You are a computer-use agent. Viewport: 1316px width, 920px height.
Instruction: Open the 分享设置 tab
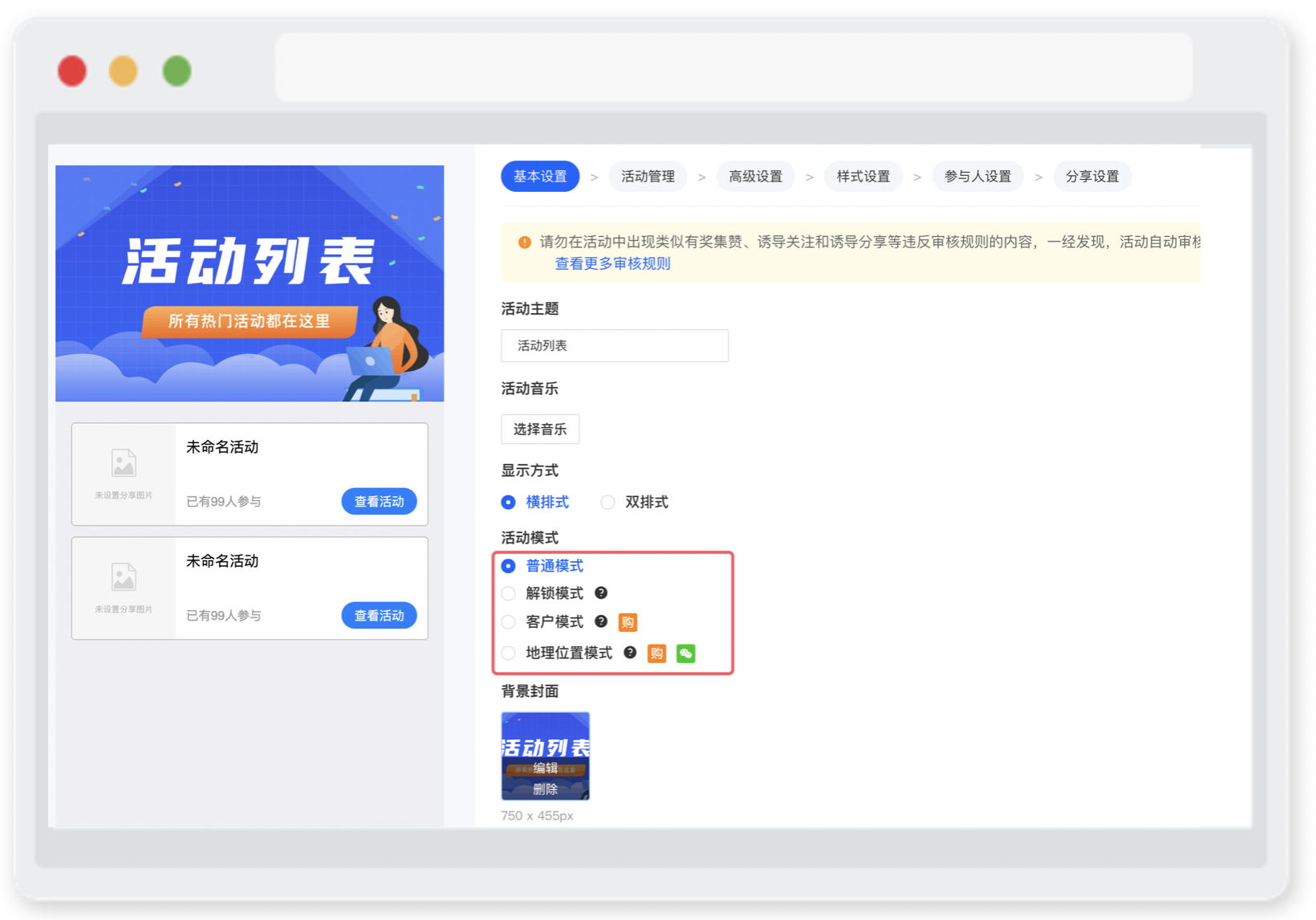click(1092, 177)
